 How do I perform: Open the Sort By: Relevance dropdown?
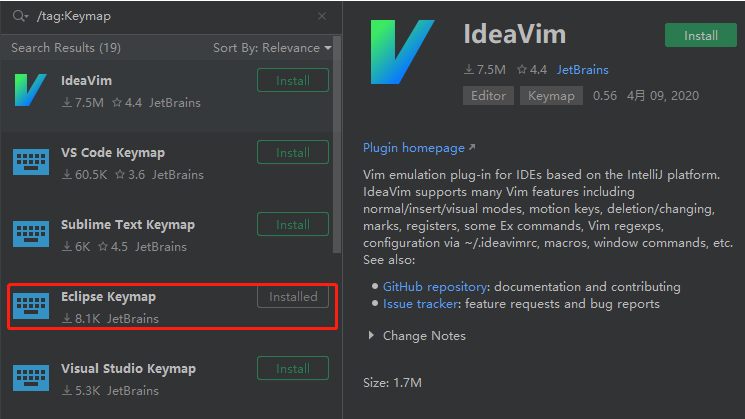[272, 48]
